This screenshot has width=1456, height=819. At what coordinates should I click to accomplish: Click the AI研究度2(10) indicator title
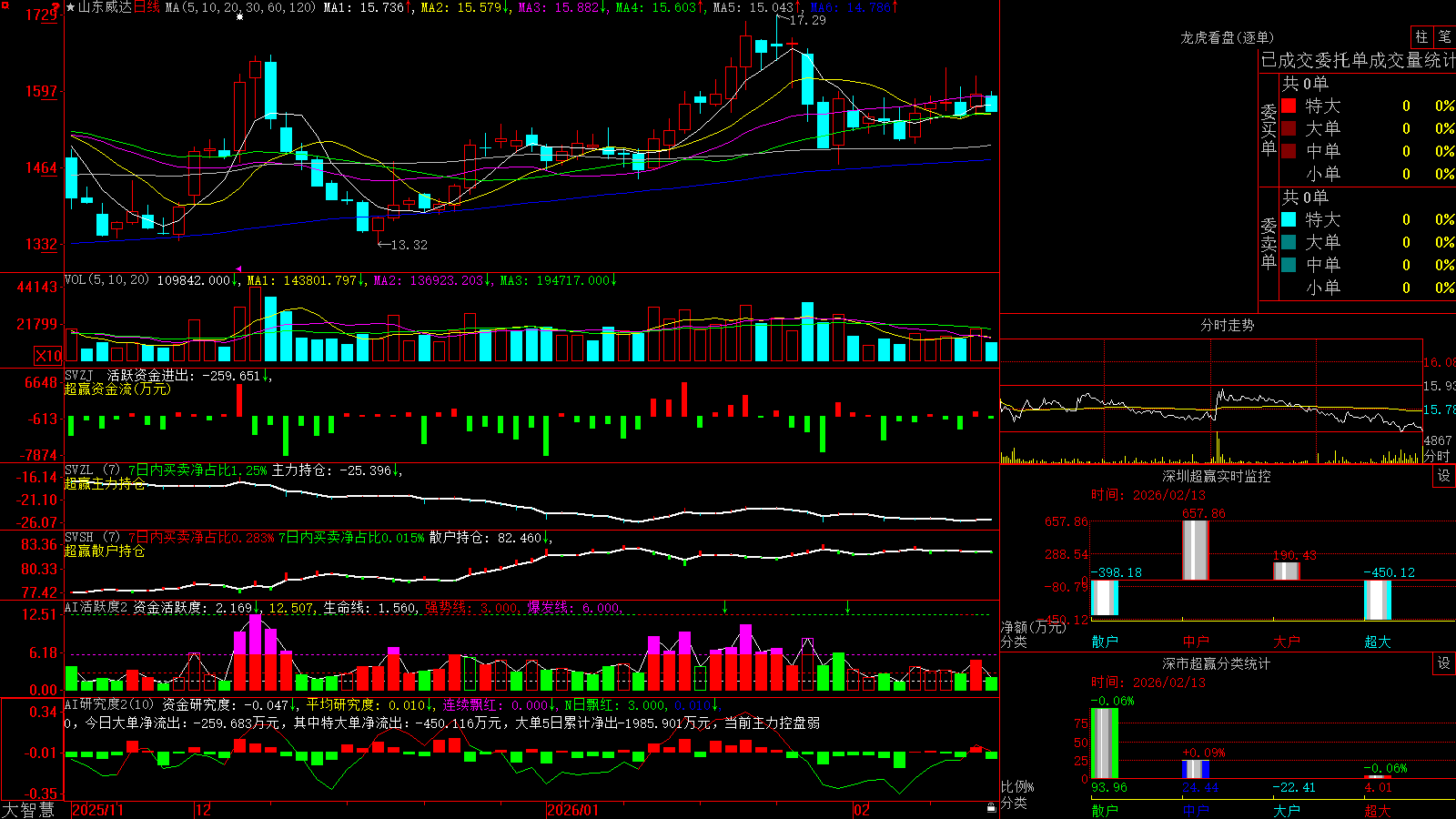coord(110,704)
